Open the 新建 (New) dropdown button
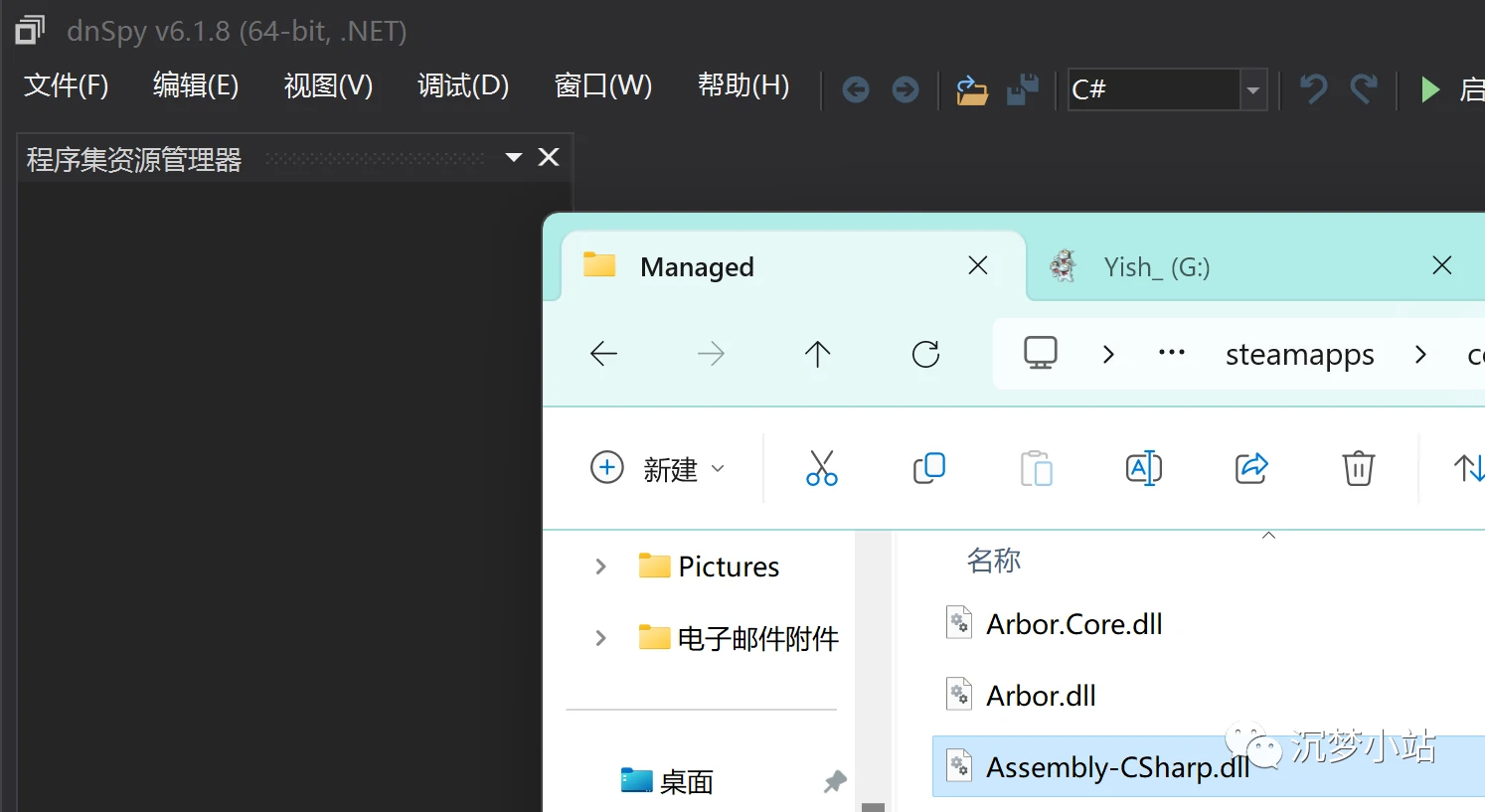 (x=658, y=468)
